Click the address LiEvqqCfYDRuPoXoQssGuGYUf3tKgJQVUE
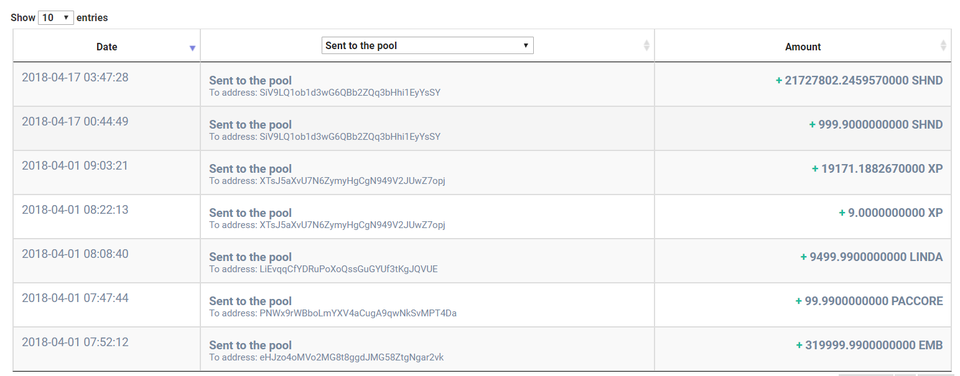960x376 pixels. (x=349, y=269)
